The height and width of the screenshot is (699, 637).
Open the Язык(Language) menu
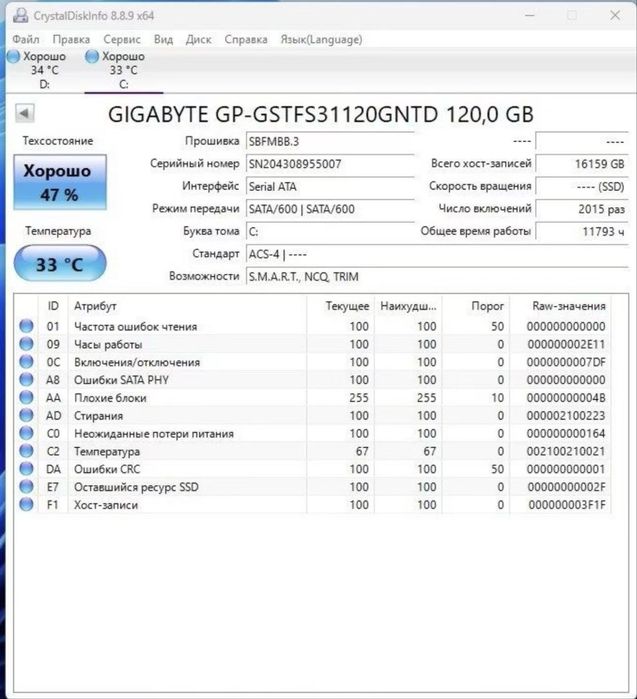321,39
